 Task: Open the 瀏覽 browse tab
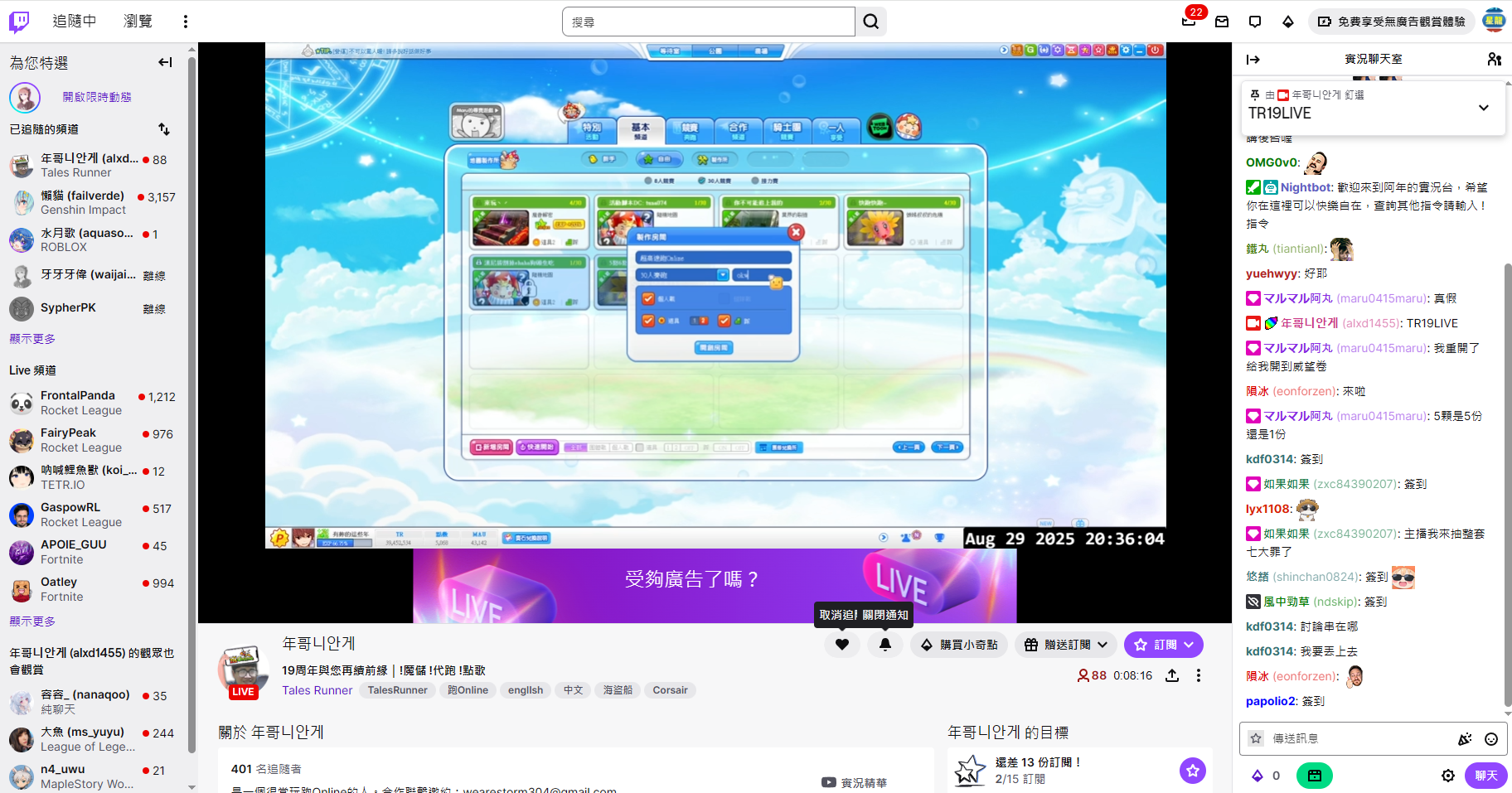coord(138,22)
